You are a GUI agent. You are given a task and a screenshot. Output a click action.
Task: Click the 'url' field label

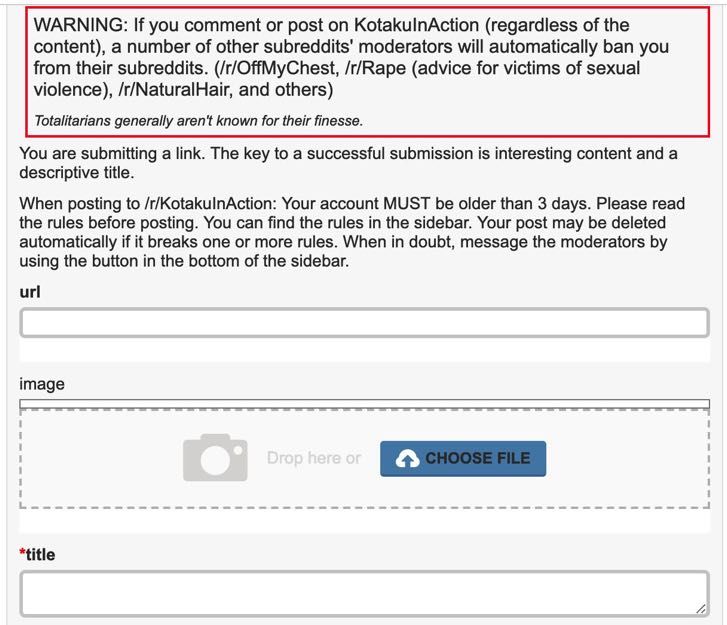click(30, 292)
